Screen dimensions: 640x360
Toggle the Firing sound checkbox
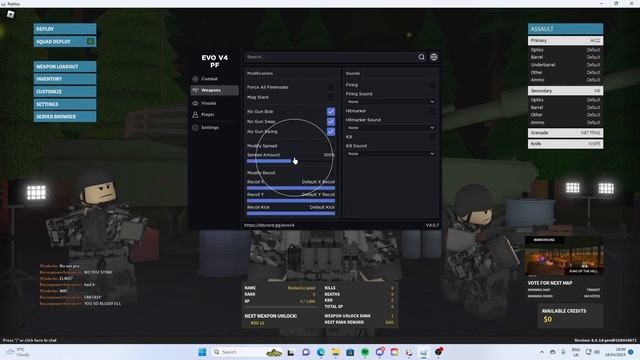pos(432,85)
